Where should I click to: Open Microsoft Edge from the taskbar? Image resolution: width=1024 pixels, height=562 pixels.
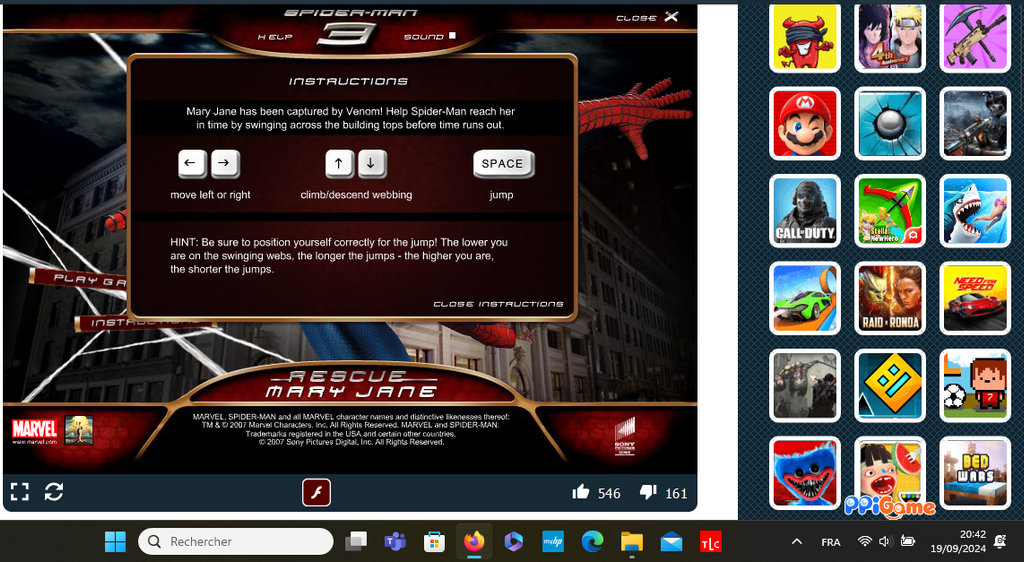pyautogui.click(x=592, y=541)
